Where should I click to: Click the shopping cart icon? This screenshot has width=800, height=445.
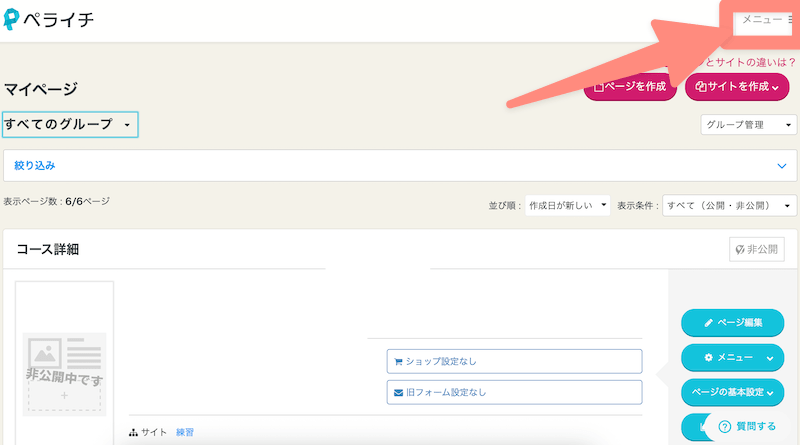click(x=397, y=361)
